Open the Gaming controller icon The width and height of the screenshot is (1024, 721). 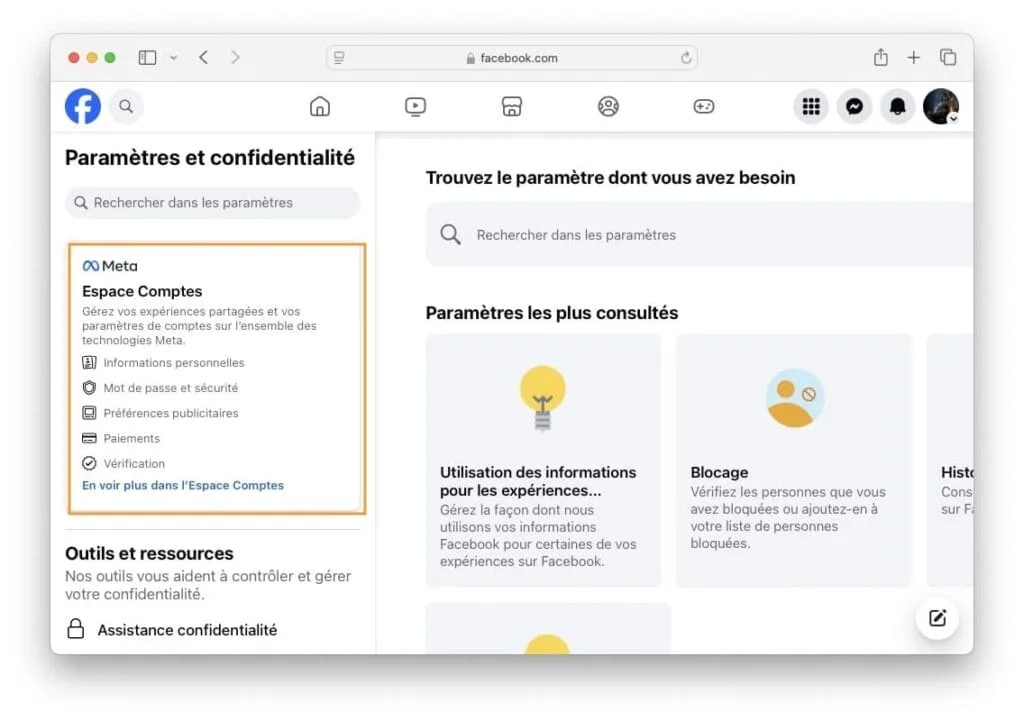(704, 106)
